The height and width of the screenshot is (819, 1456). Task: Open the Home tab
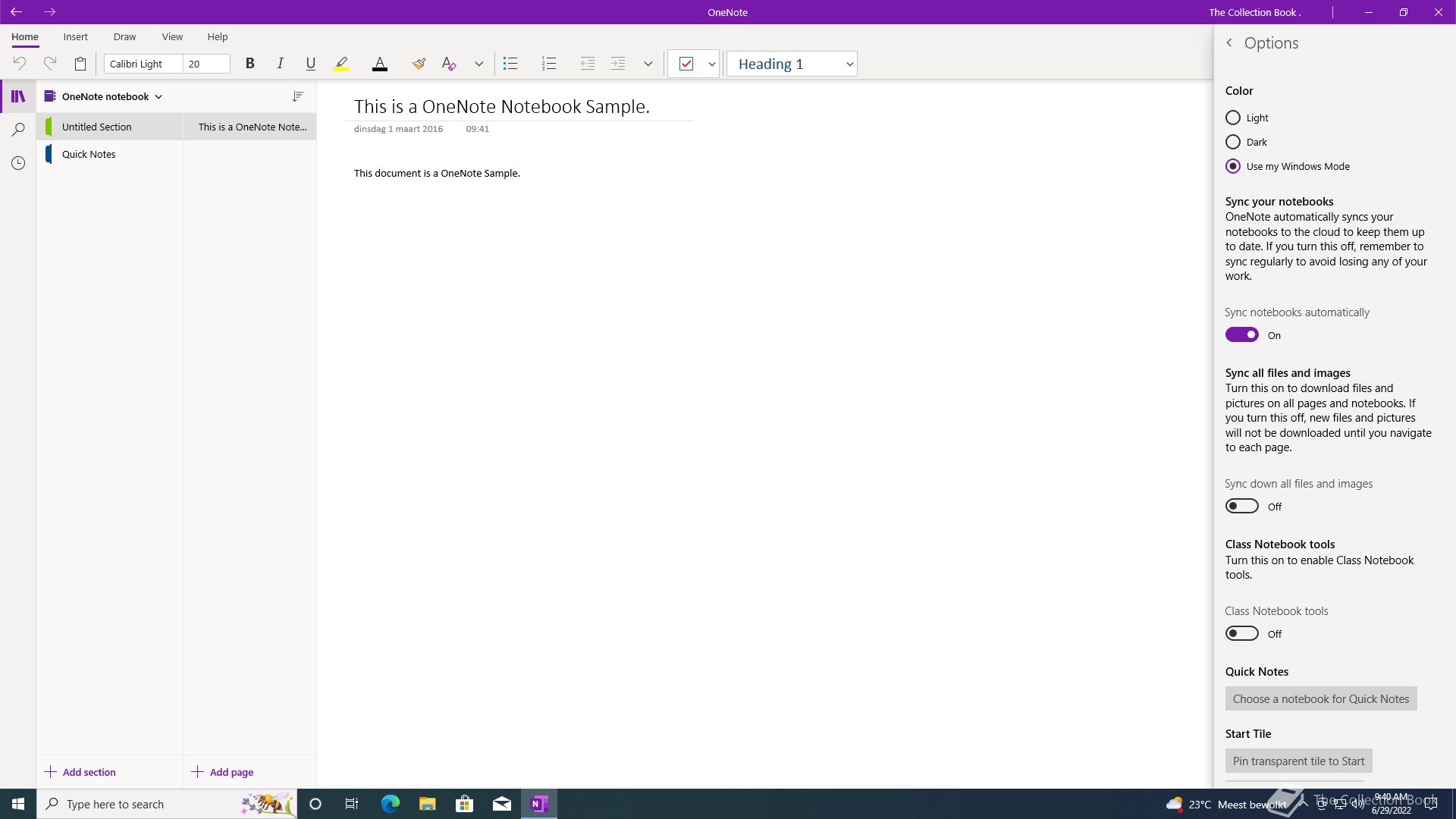25,36
